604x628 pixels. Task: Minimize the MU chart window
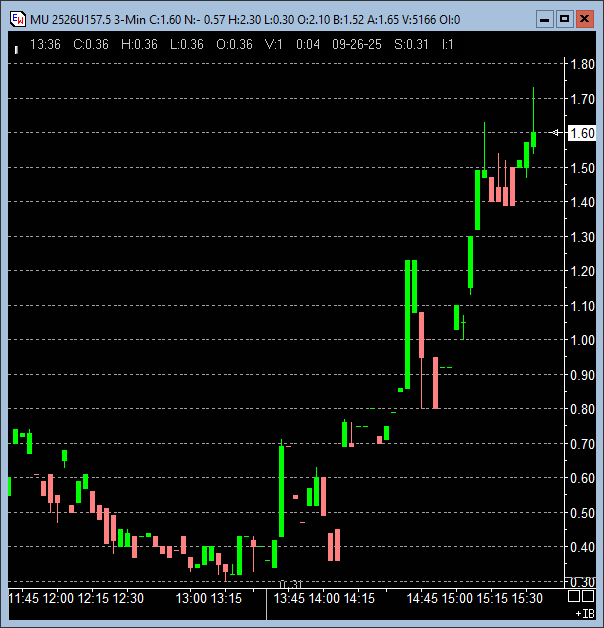[543, 19]
